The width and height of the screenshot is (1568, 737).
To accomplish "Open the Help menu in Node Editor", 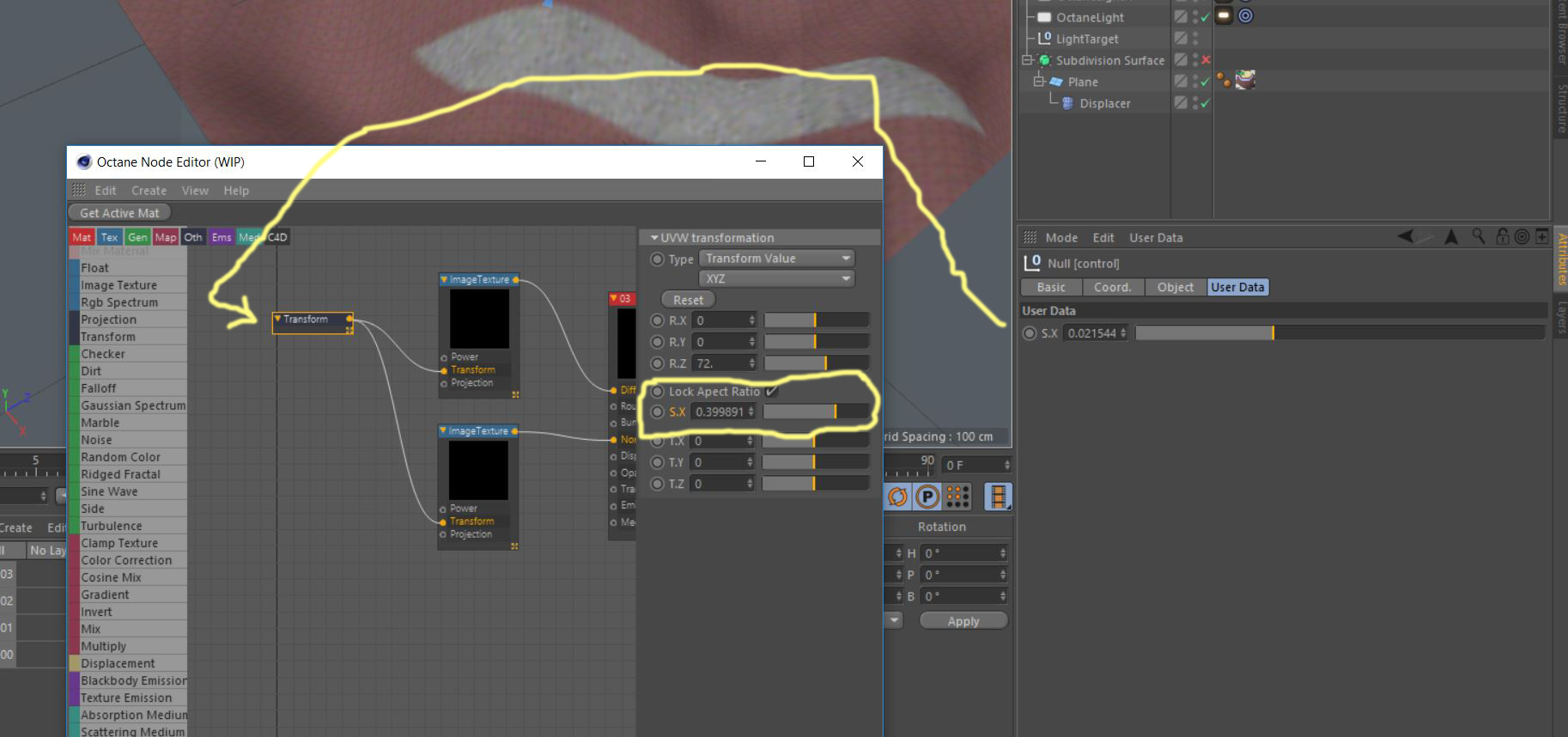I will (236, 191).
